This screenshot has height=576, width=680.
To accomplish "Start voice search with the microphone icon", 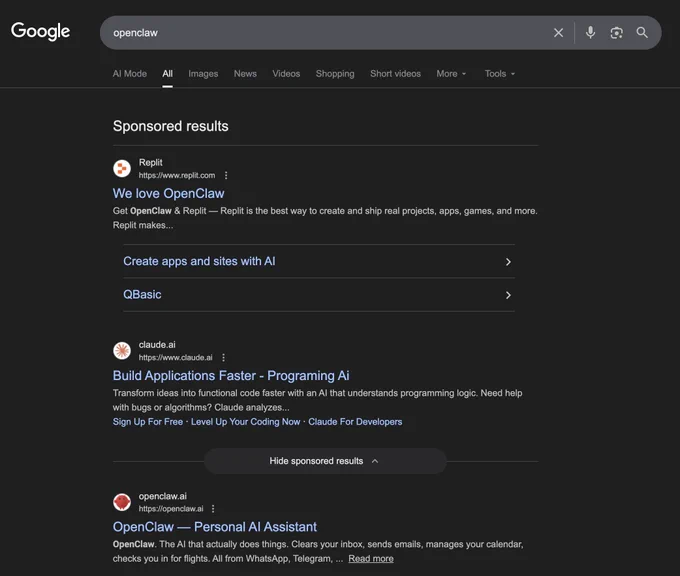I will coord(590,33).
